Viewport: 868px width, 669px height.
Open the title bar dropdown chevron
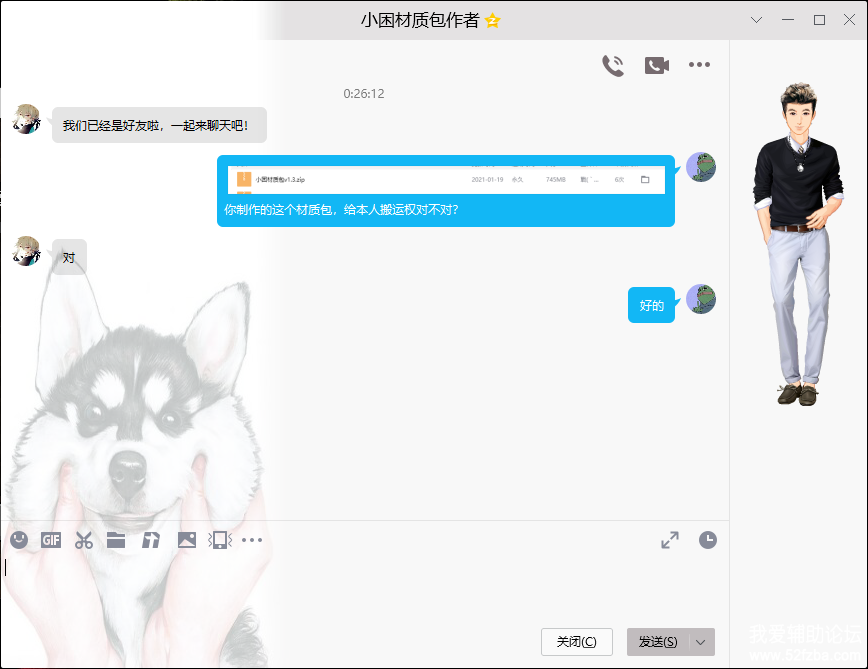coord(756,20)
